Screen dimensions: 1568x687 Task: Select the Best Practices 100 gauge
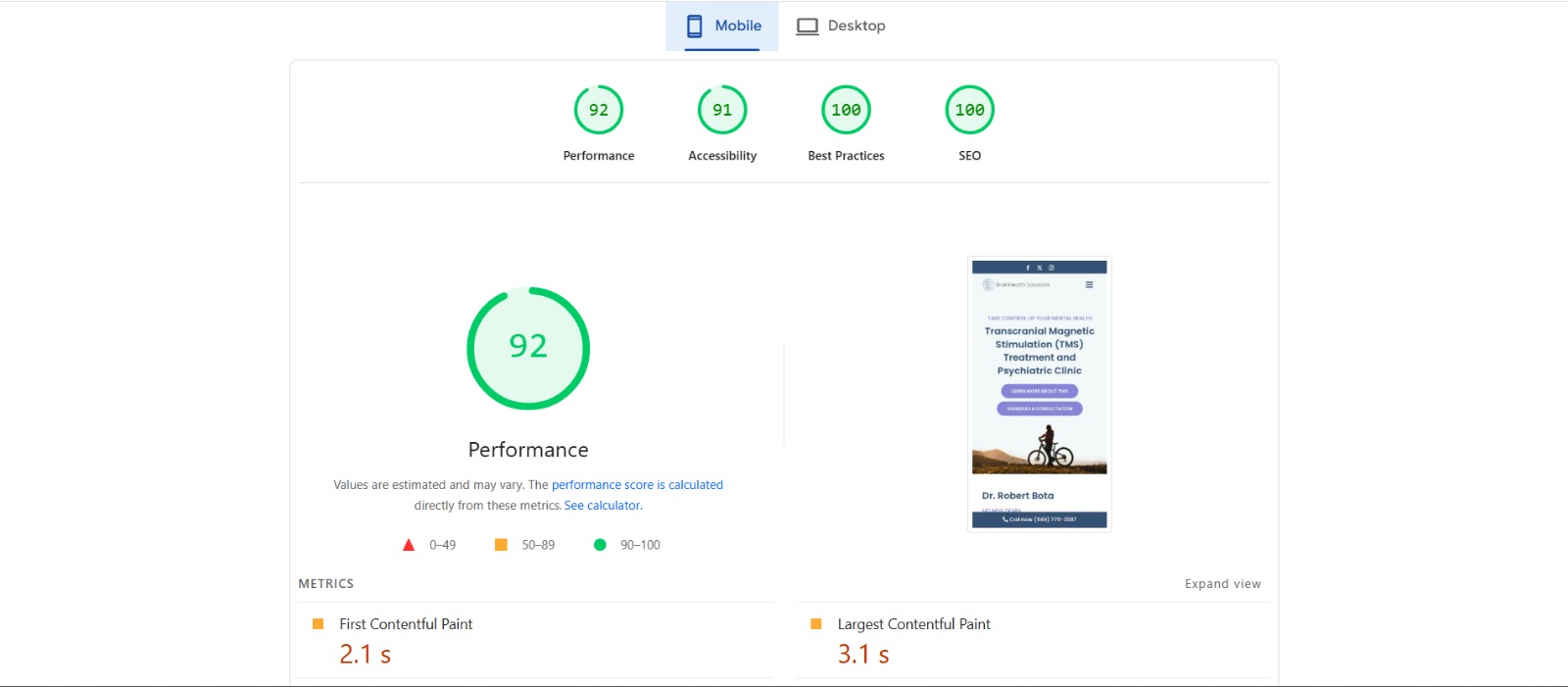tap(846, 111)
